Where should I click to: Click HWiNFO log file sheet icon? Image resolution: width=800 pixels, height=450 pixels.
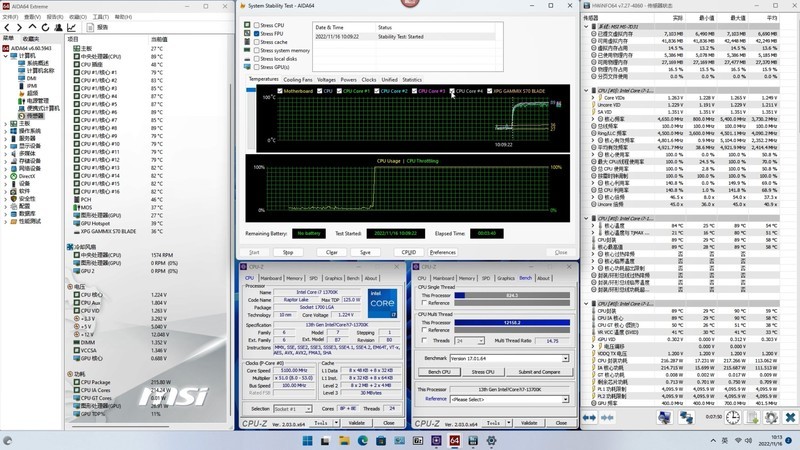(x=753, y=417)
